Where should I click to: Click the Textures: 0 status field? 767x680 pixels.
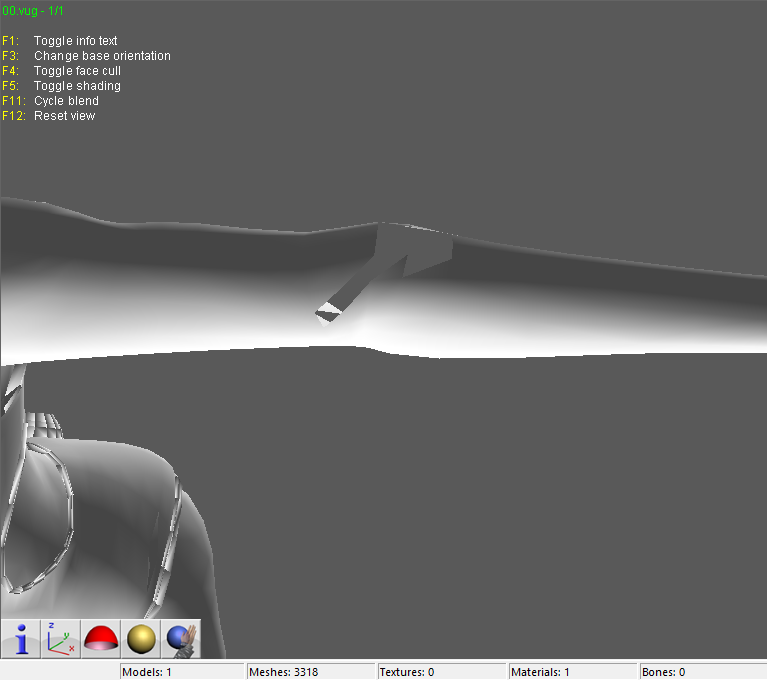point(440,672)
